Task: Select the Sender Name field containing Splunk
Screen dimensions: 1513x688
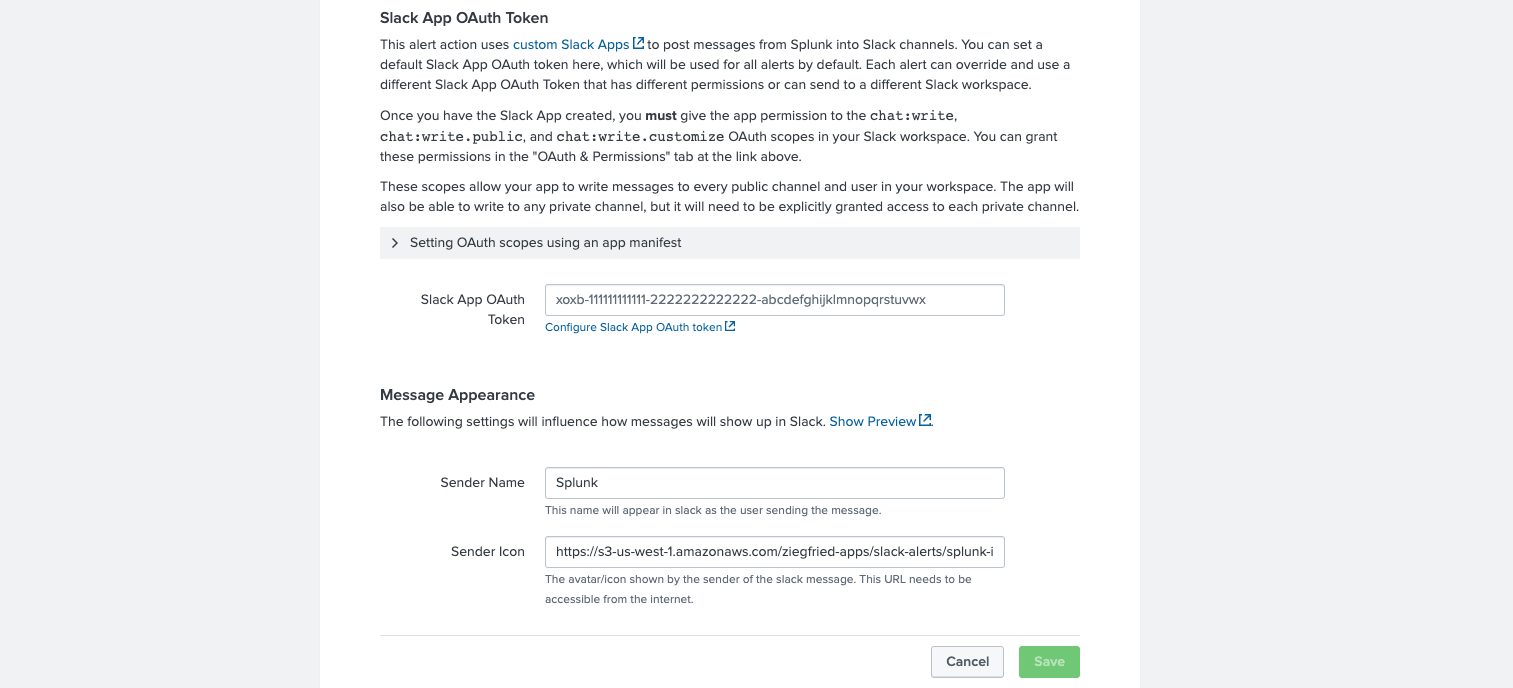Action: 774,482
